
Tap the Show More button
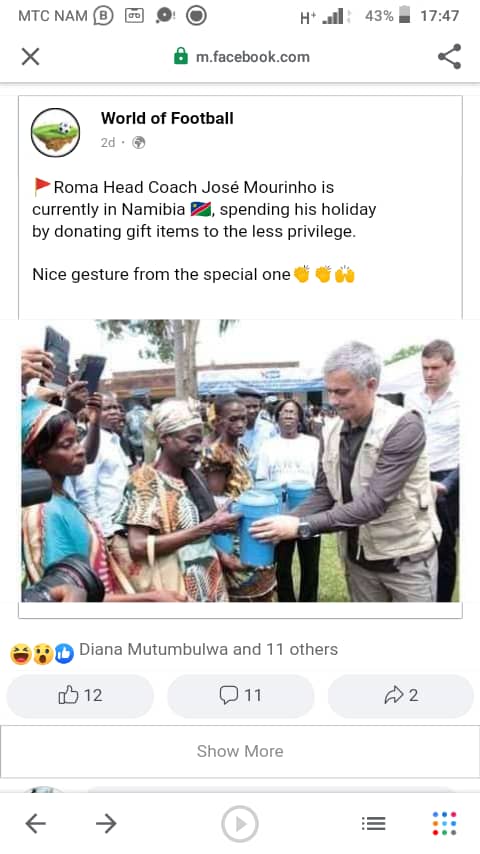(240, 751)
